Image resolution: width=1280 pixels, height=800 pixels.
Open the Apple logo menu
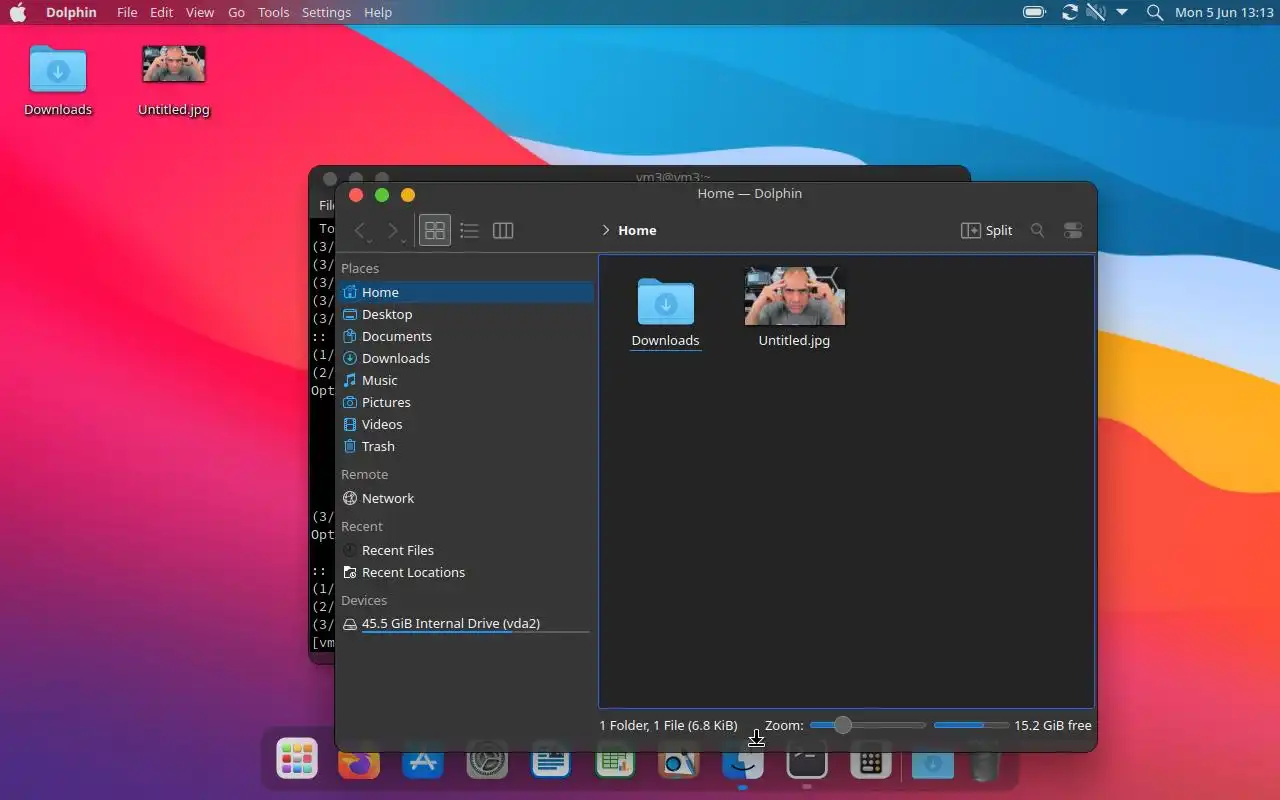[18, 12]
